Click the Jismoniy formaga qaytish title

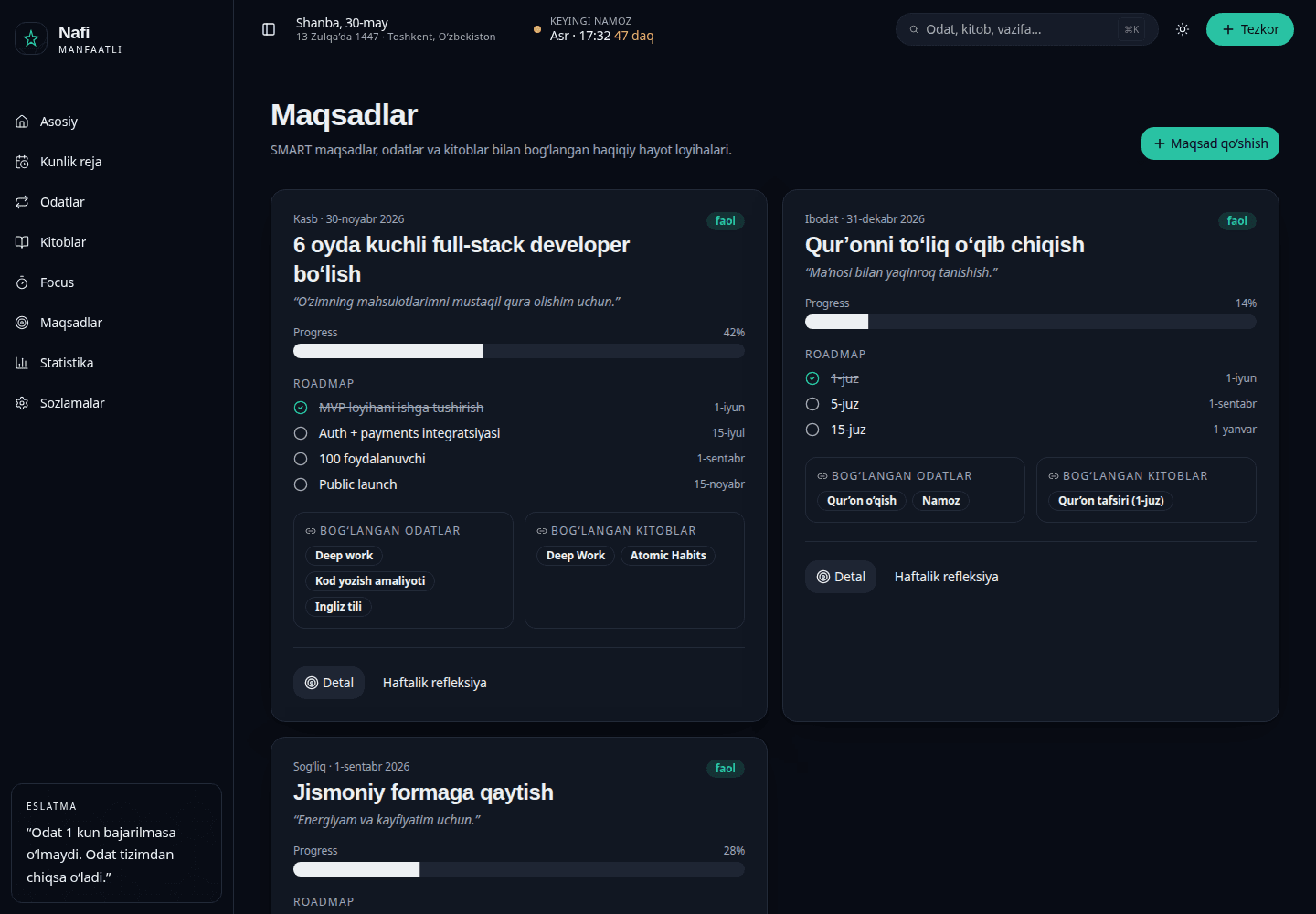[x=423, y=792]
